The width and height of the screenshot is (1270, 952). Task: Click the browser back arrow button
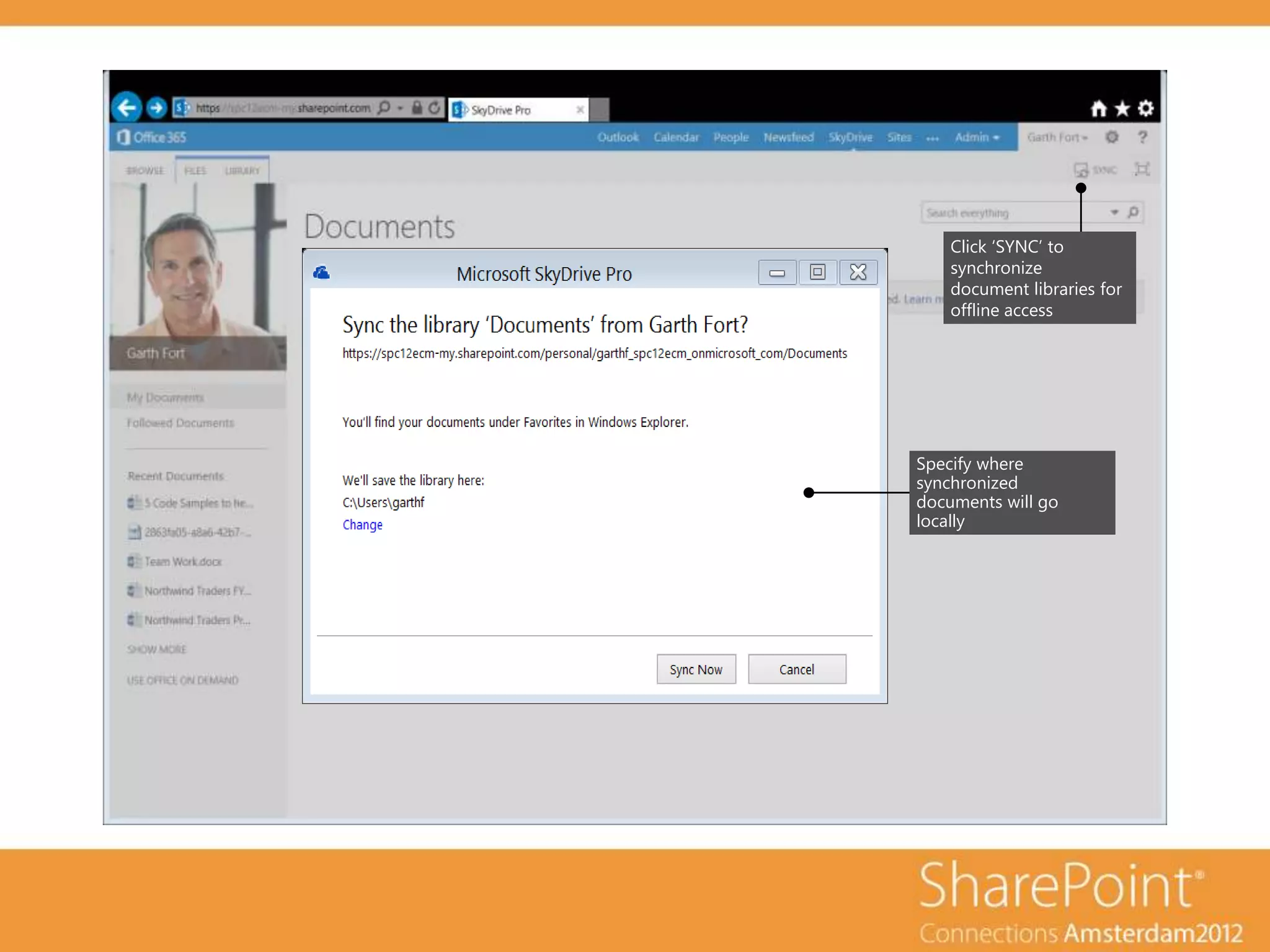click(x=127, y=108)
